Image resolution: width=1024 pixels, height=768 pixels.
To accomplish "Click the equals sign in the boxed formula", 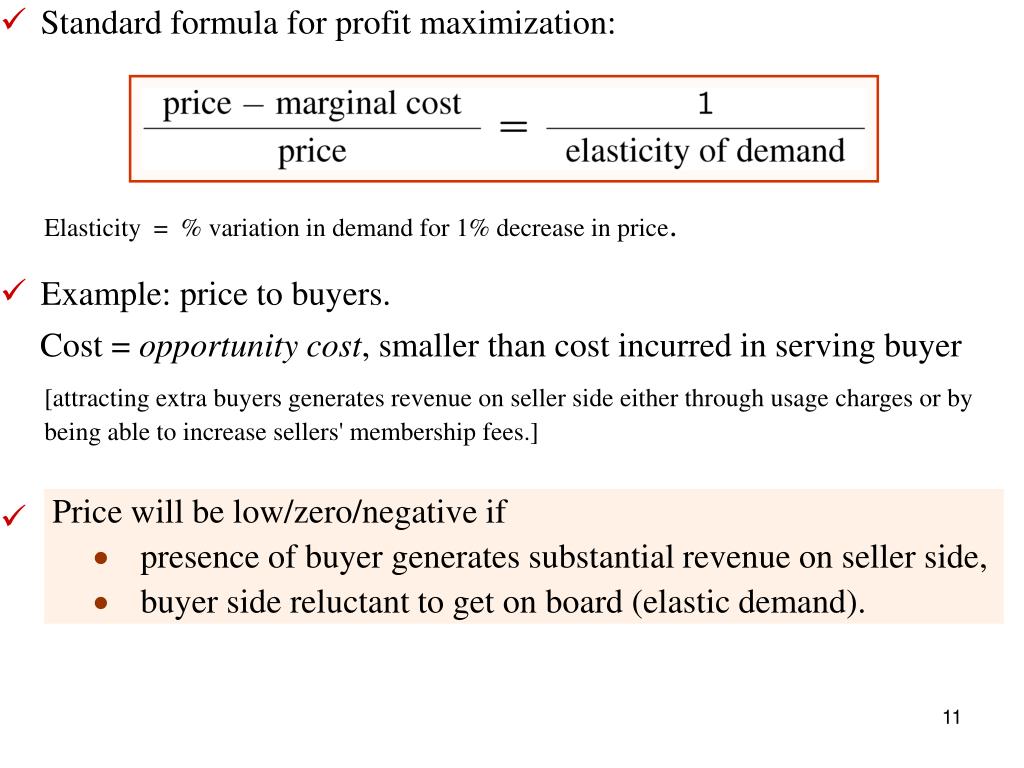I will coord(513,126).
